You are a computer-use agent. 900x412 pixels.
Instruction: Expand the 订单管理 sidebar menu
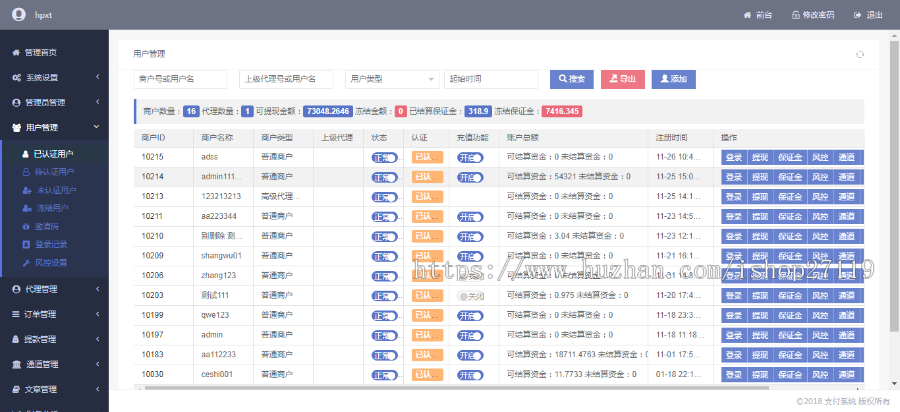coord(55,314)
